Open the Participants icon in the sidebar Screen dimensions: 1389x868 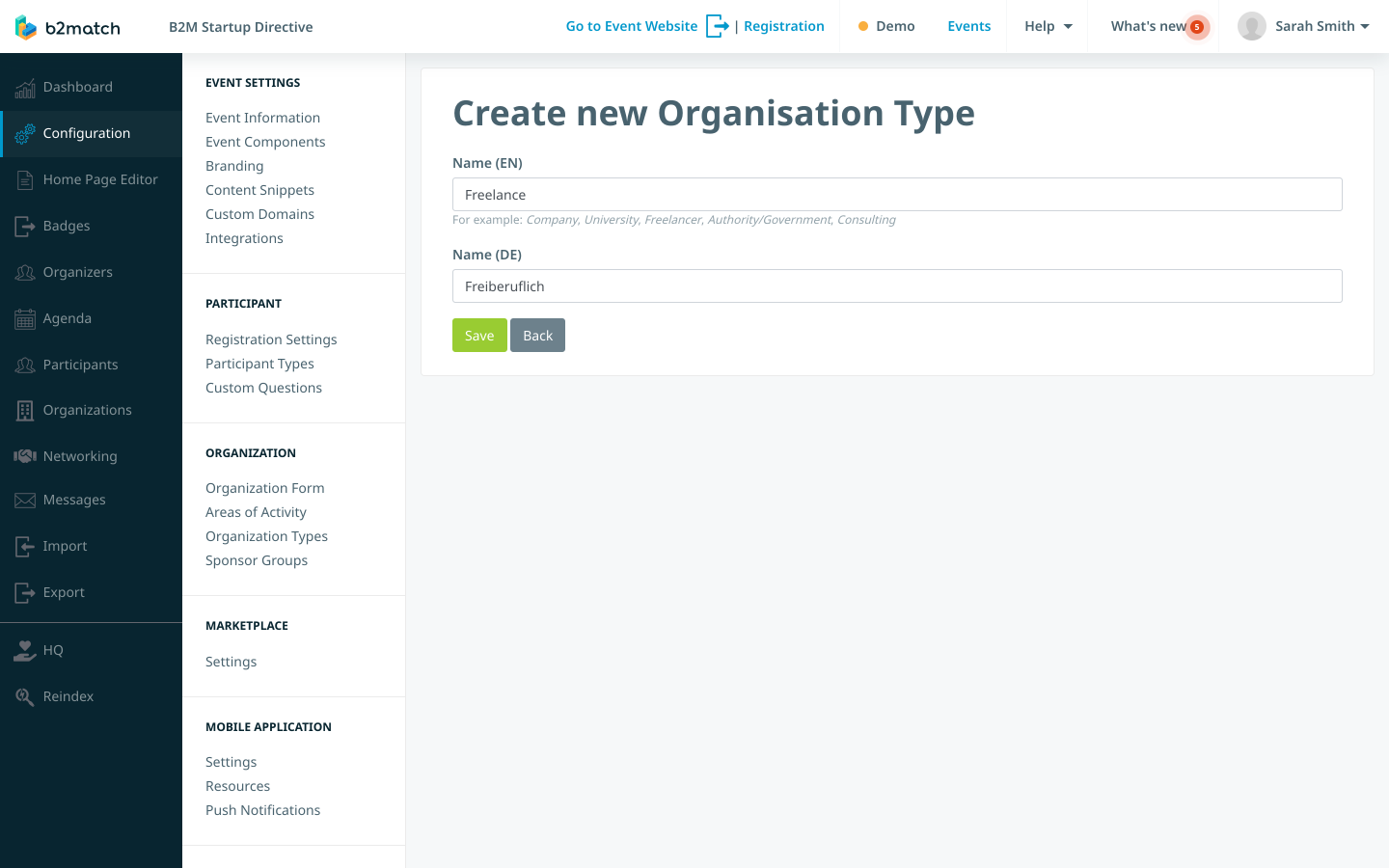click(25, 365)
